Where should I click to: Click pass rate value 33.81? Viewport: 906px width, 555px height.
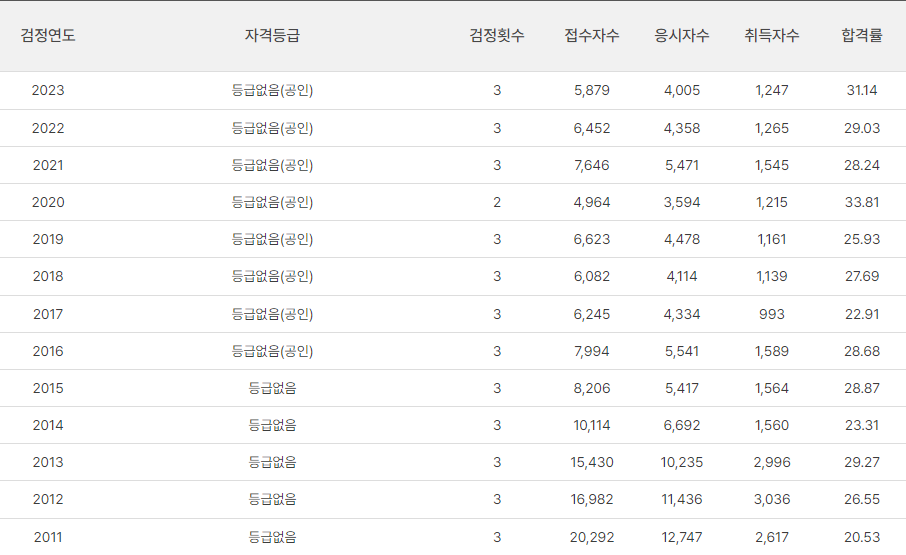[862, 202]
